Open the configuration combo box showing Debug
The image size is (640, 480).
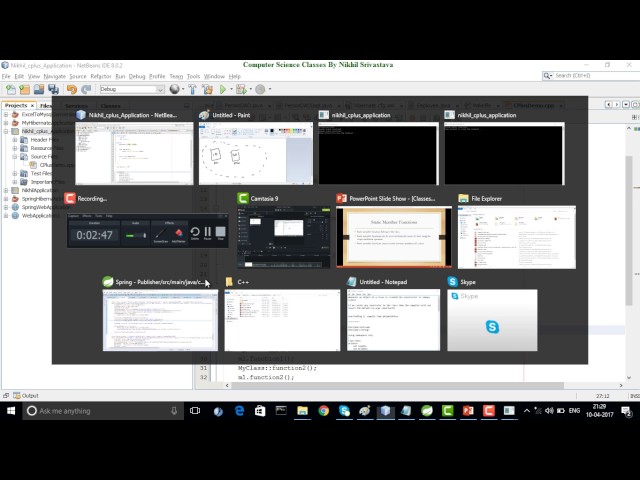(x=132, y=89)
